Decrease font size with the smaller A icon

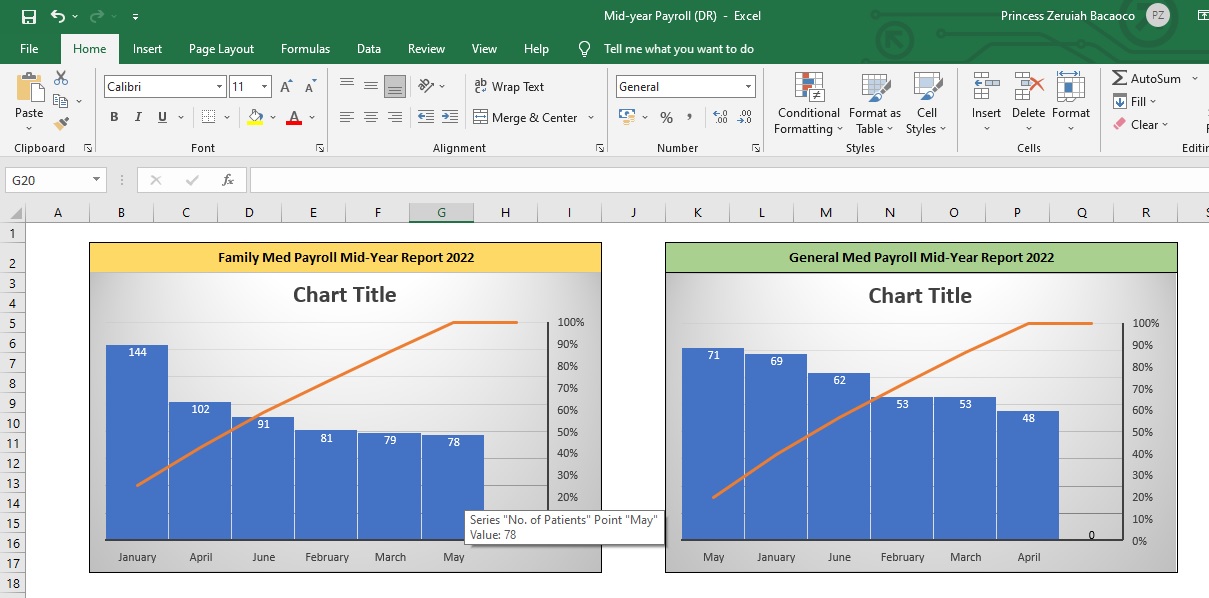pyautogui.click(x=310, y=87)
